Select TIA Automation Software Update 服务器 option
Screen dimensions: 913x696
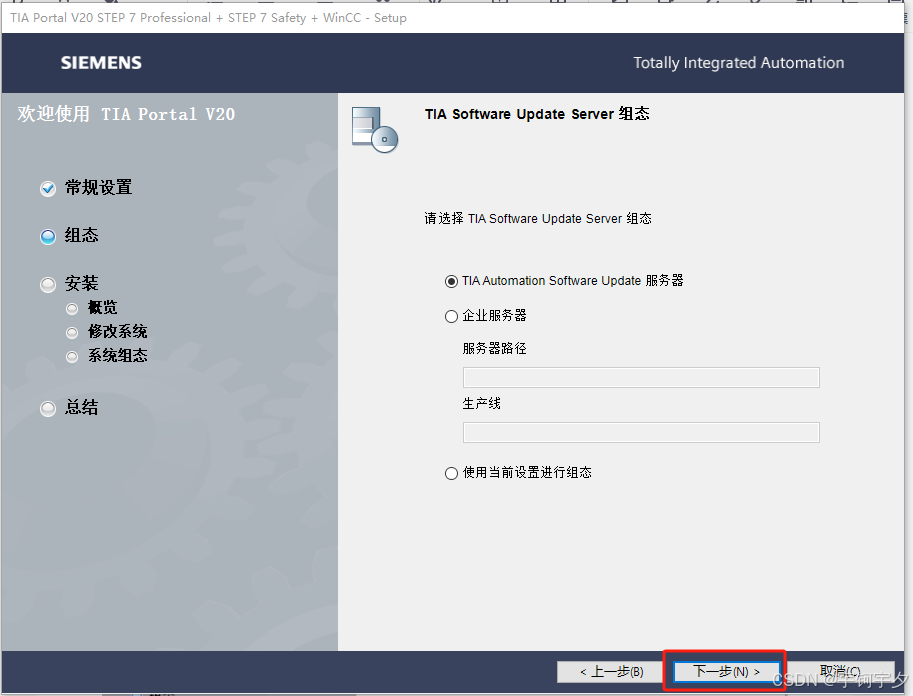point(564,281)
